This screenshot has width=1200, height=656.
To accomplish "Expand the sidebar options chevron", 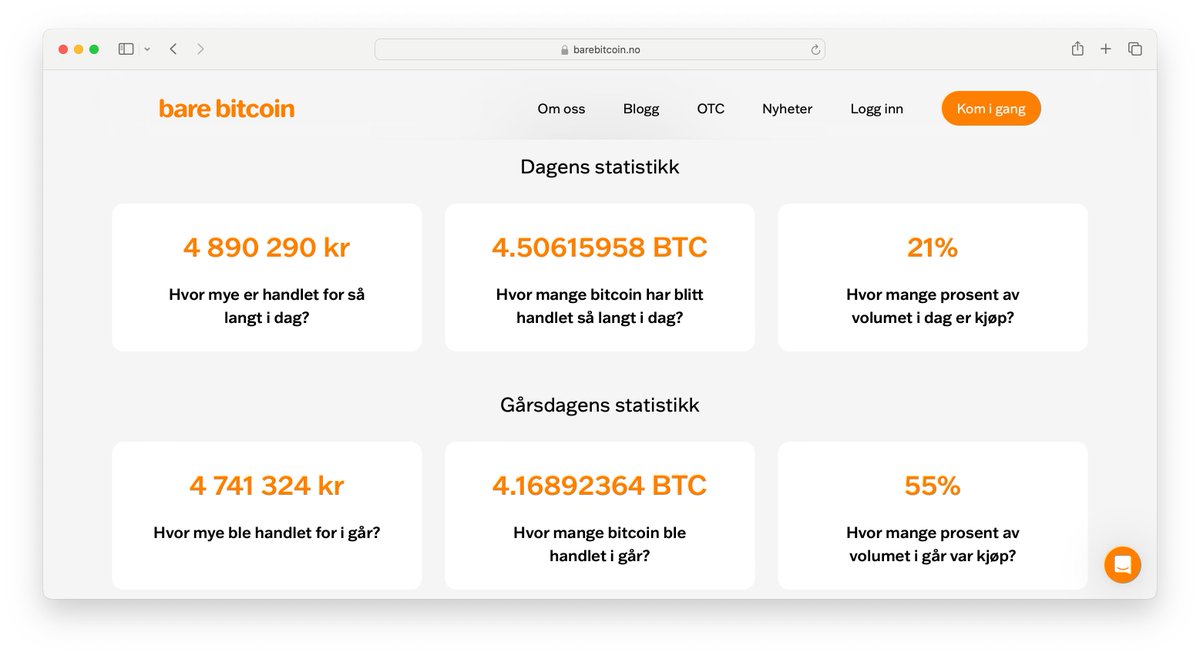I will (146, 48).
